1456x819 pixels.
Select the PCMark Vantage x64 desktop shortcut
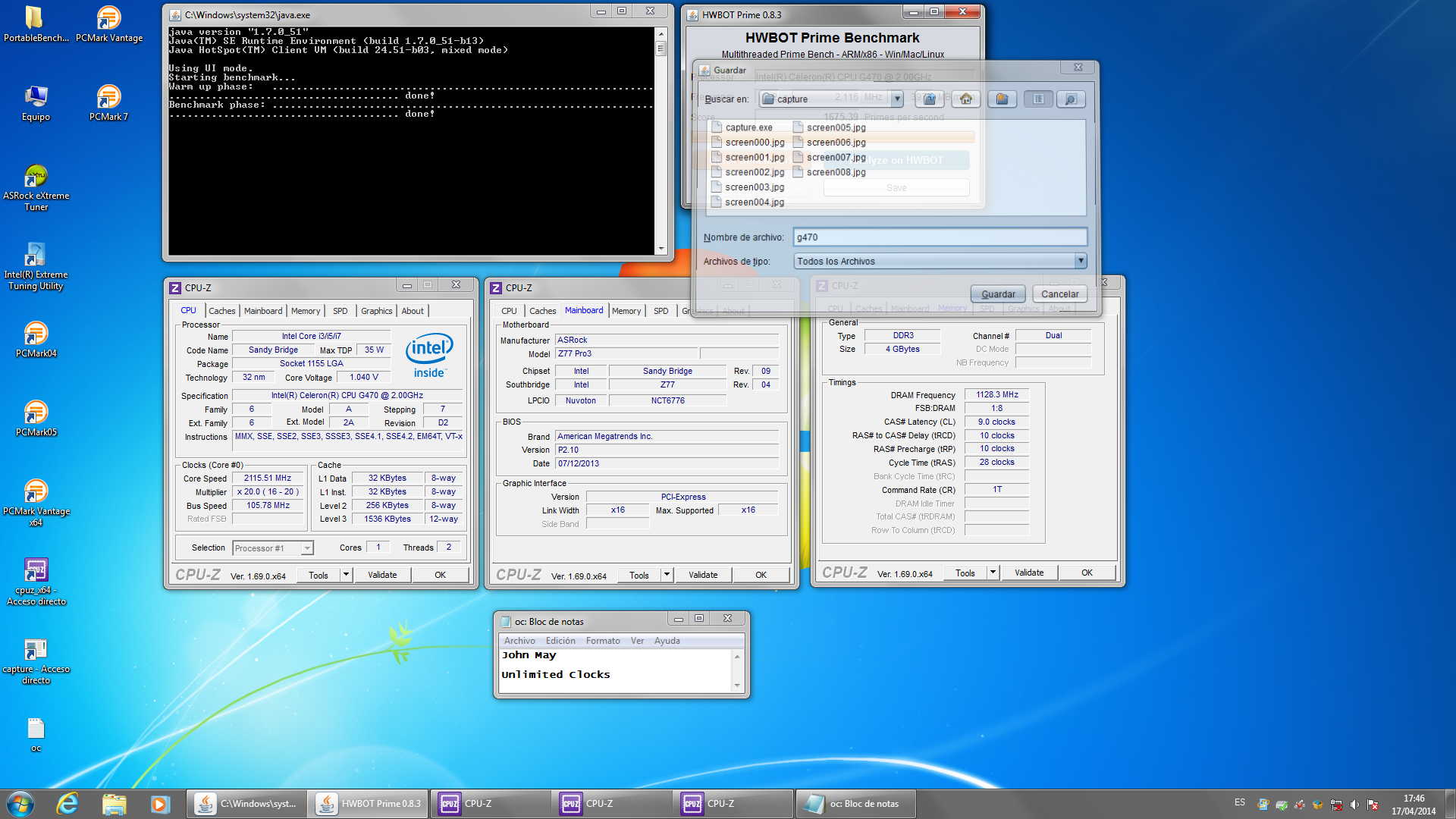(36, 504)
